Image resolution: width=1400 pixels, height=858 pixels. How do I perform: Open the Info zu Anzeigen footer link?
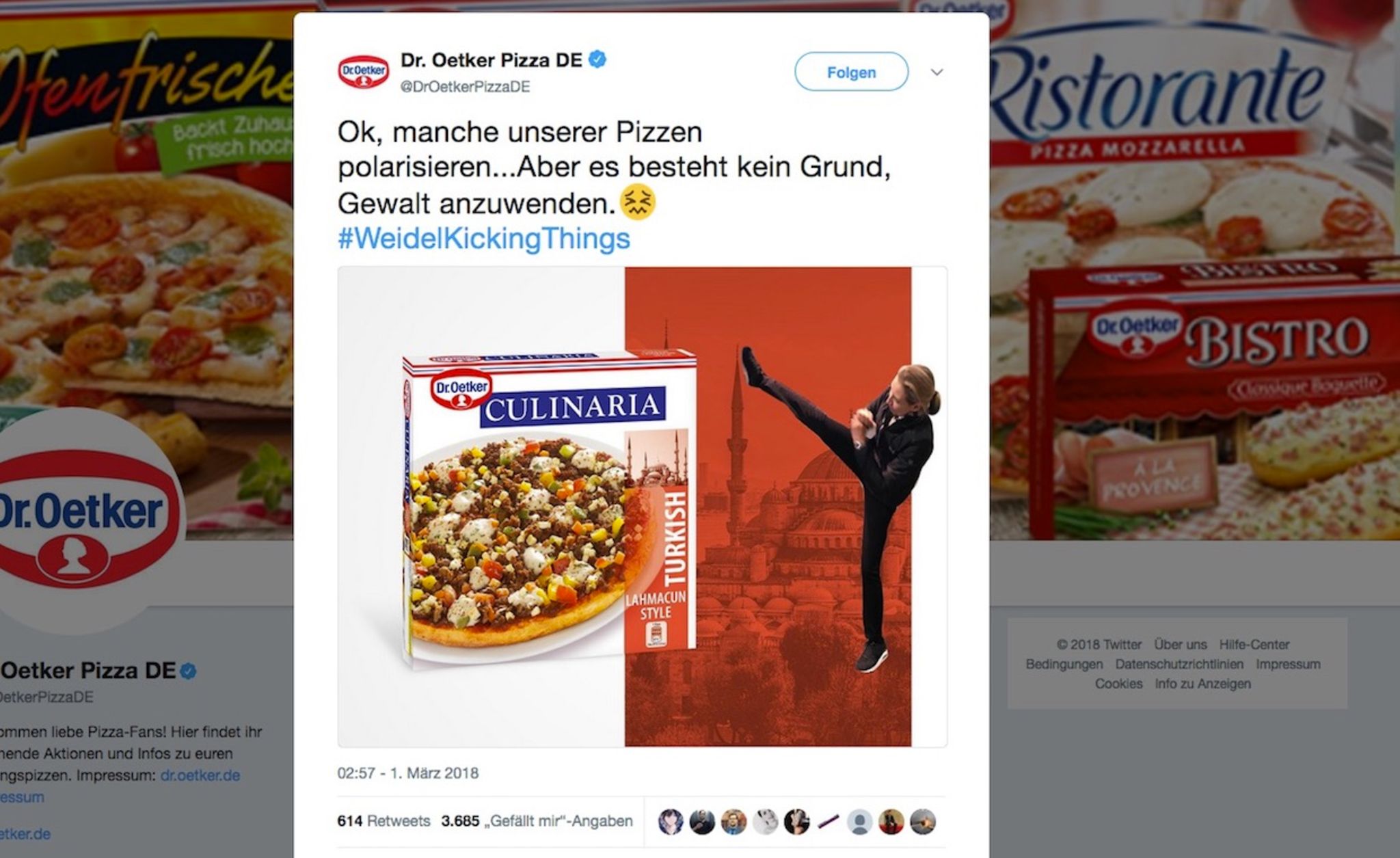coord(1202,684)
